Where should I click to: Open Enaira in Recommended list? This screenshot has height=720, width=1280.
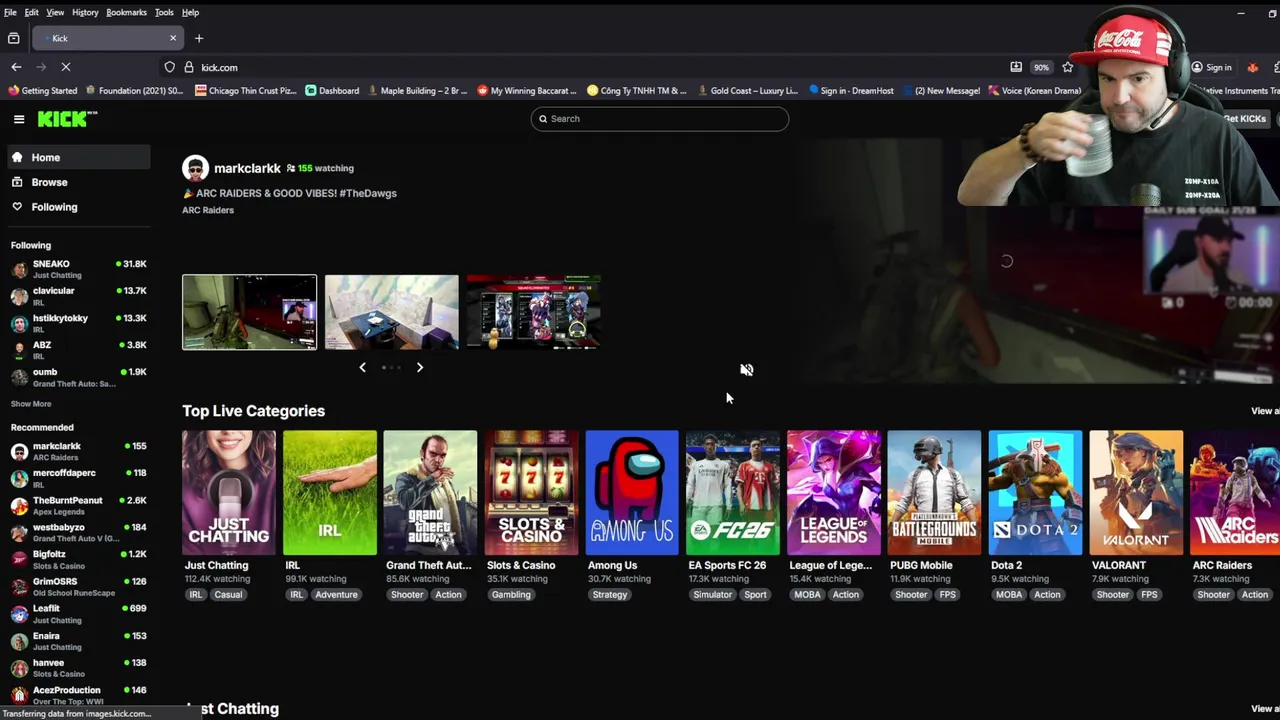tap(78, 641)
